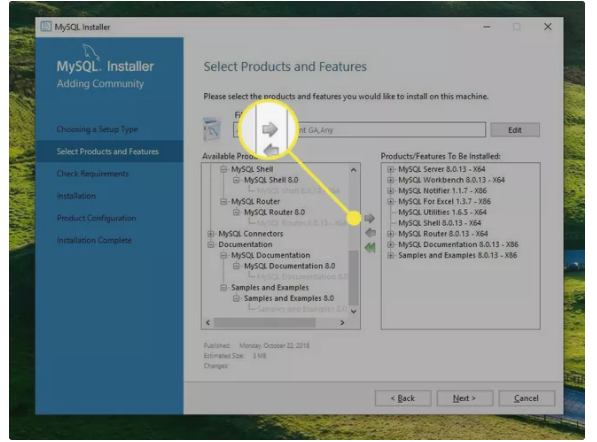Click inside the filter text field
This screenshot has height=442, width=597.
point(359,130)
